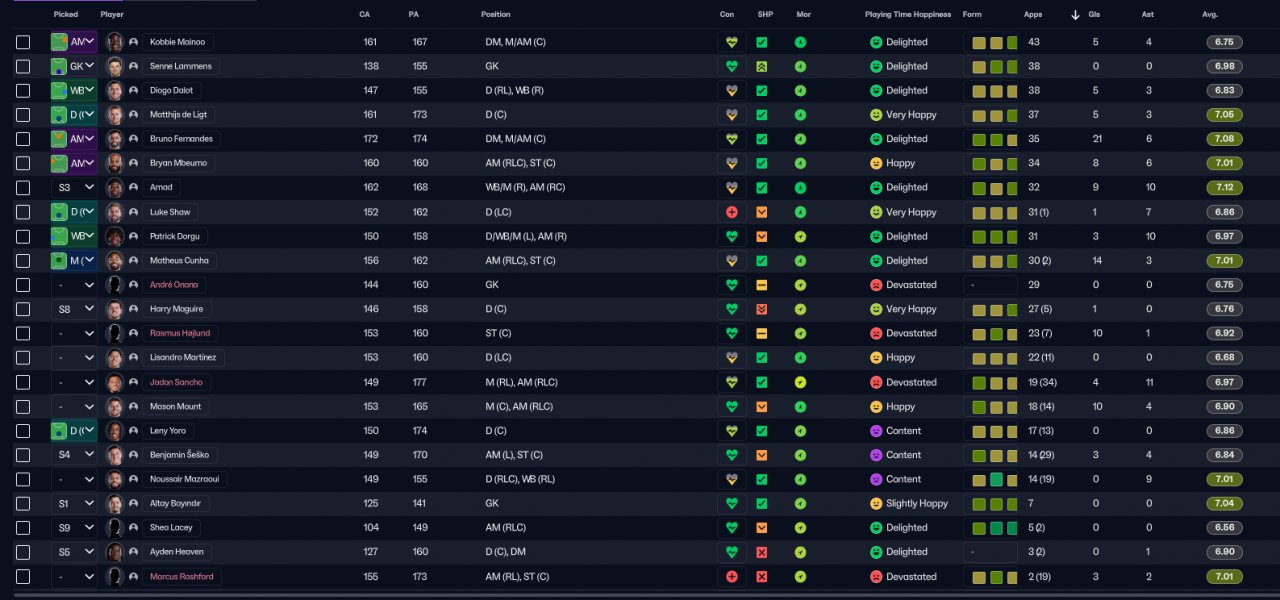Open info icon beside Amad's portrait

[133, 187]
